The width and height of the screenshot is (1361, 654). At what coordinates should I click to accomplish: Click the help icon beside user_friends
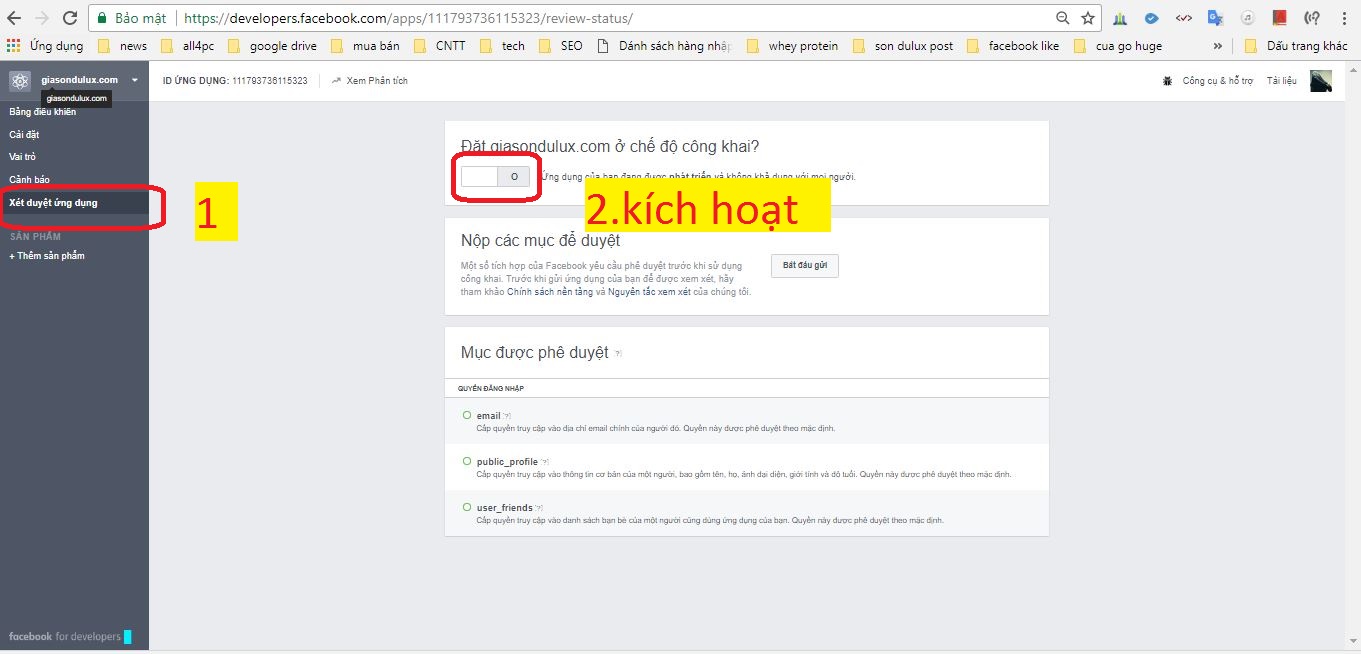tap(539, 508)
